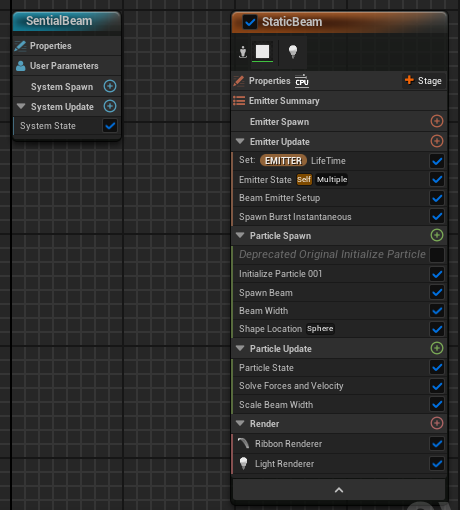Viewport: 460px width, 510px height.
Task: Collapse the Particle Spawn section
Action: coord(240,235)
